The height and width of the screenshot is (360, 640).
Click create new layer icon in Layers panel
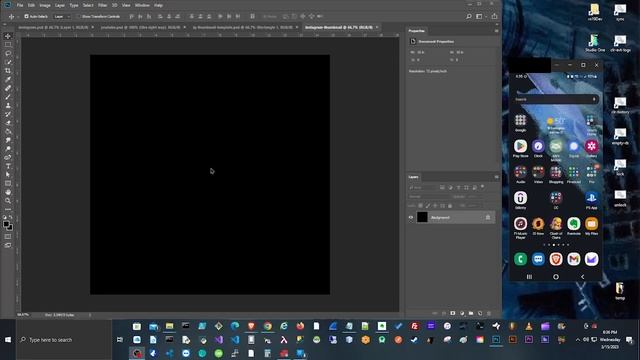pyautogui.click(x=480, y=313)
